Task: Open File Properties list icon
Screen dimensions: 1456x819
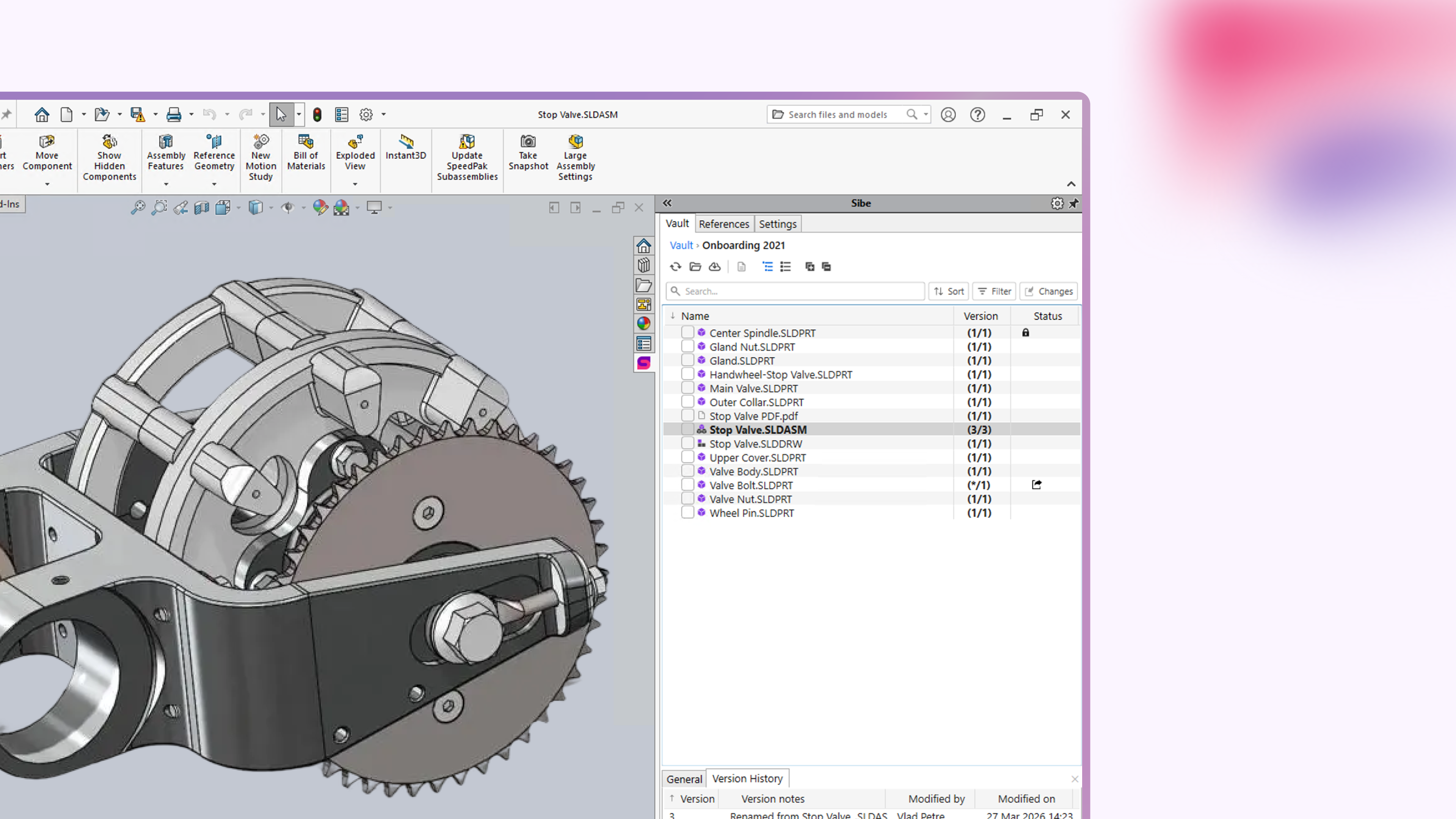Action: [x=342, y=115]
